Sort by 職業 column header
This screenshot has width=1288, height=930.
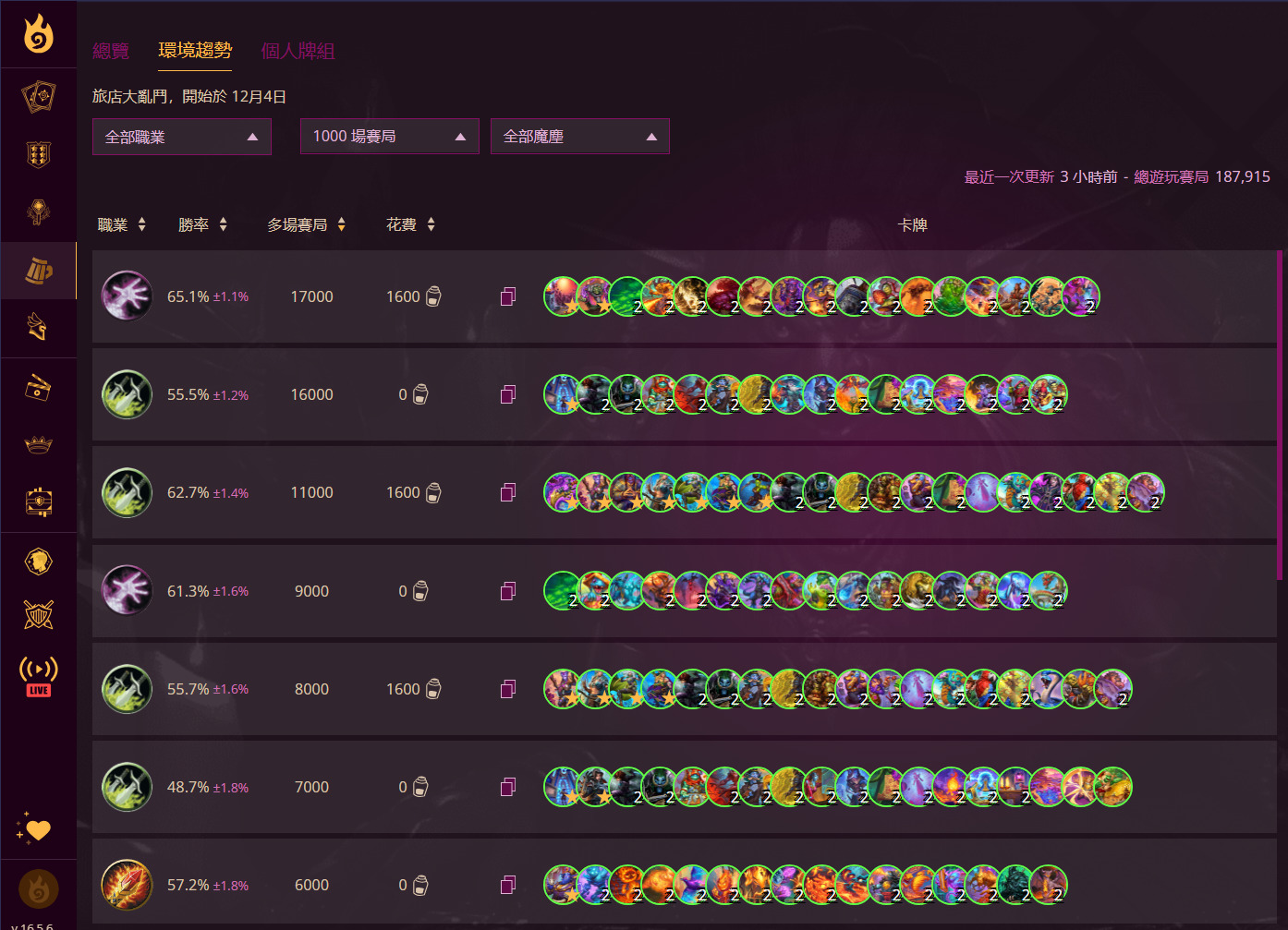(x=122, y=224)
